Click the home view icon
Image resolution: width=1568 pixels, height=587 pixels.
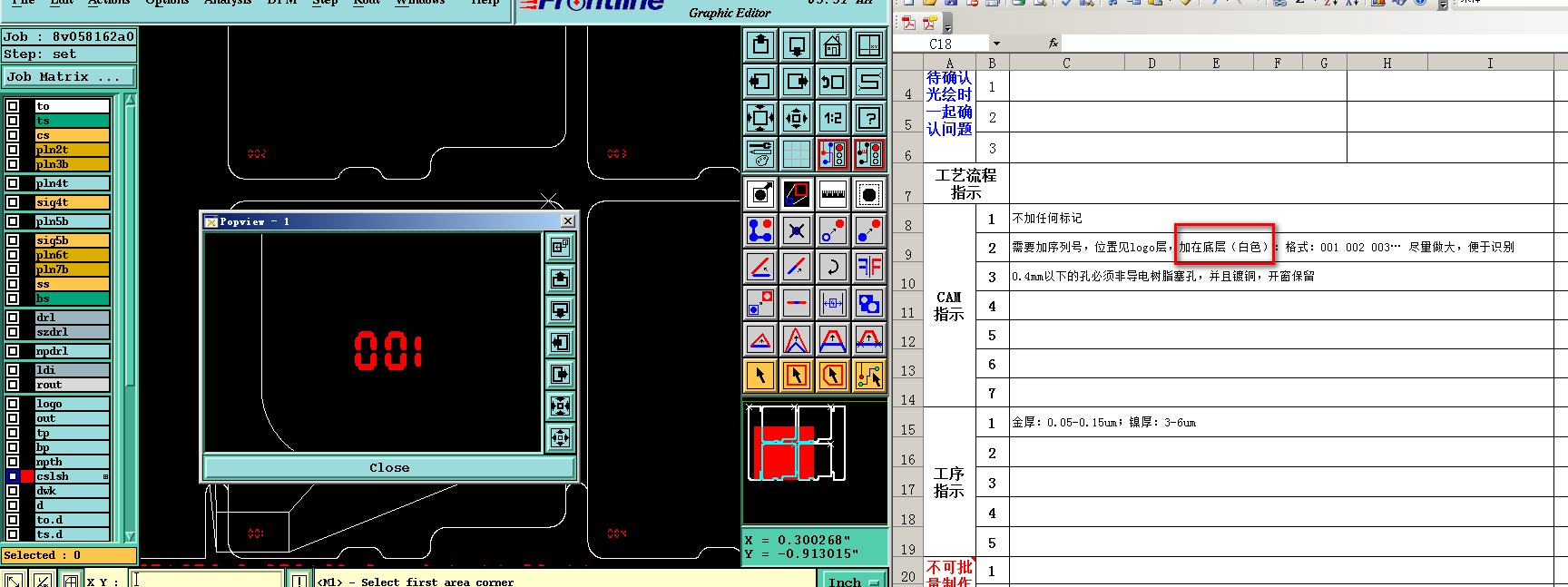[833, 45]
